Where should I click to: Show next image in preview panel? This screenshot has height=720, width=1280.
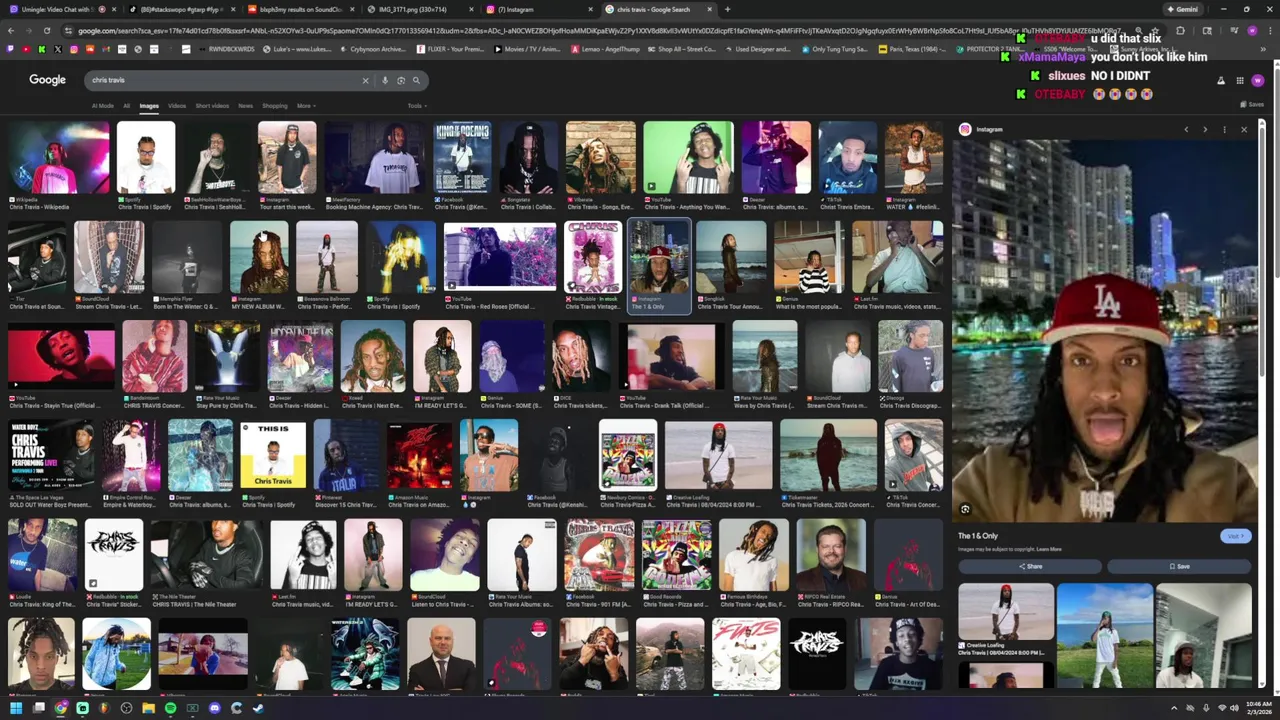coord(1205,129)
